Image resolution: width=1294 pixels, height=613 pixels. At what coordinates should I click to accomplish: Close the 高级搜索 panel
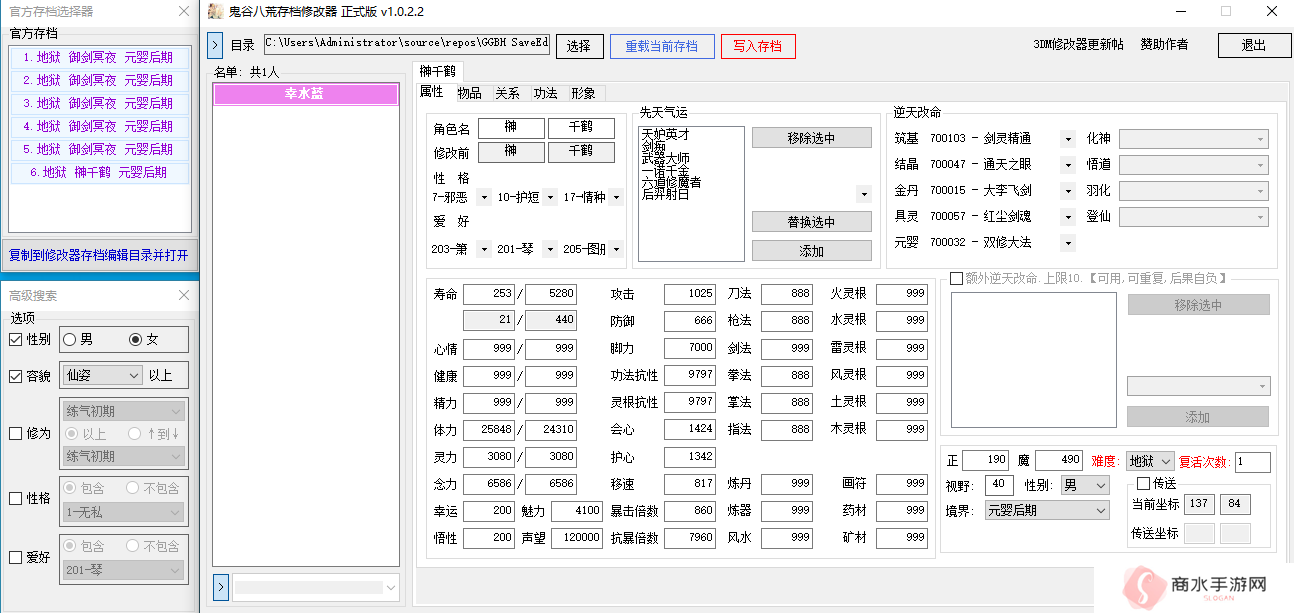(x=183, y=295)
